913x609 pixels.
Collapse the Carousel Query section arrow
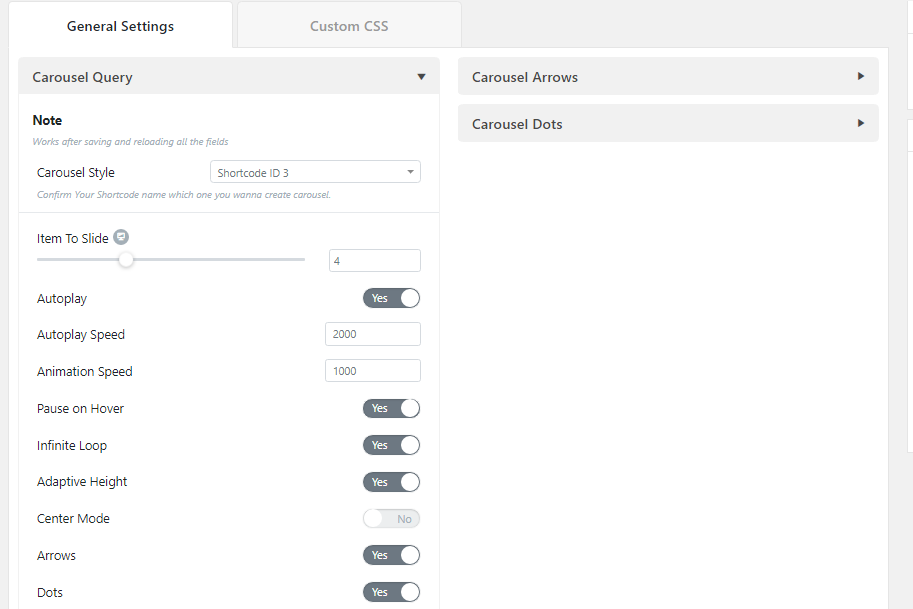pyautogui.click(x=422, y=77)
